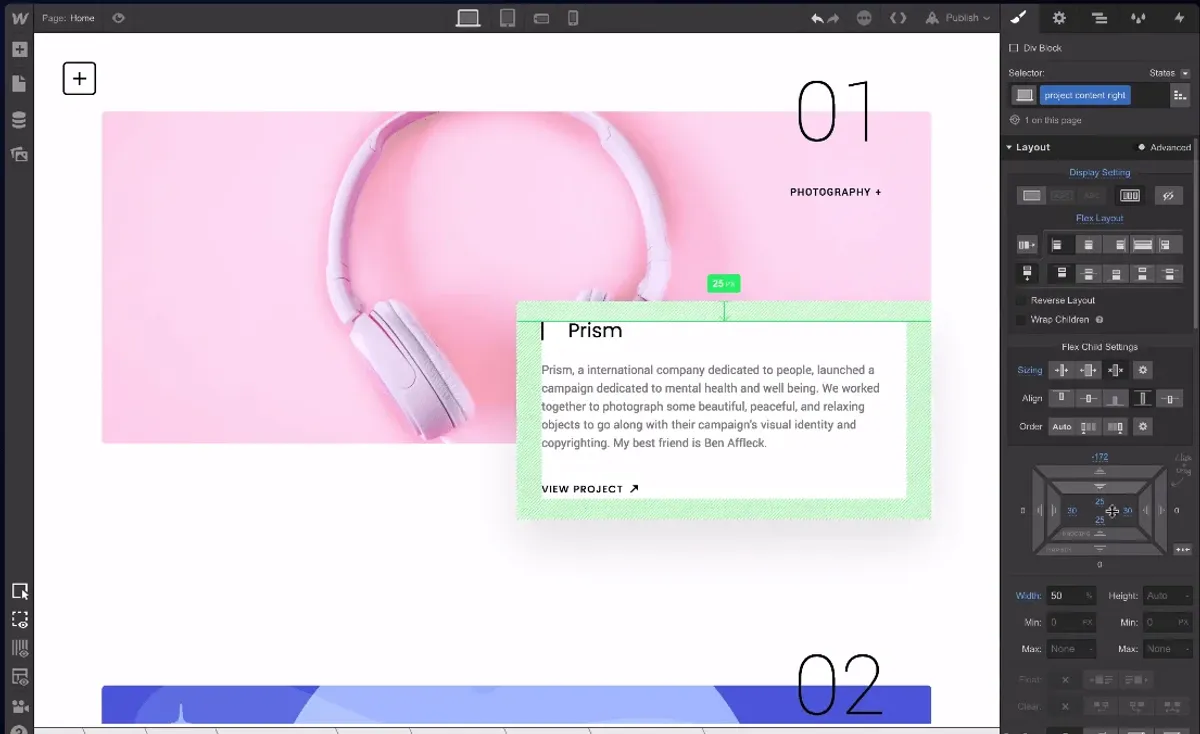Set display to none (hidden)
Screen dimensions: 1200x734
tap(1168, 195)
